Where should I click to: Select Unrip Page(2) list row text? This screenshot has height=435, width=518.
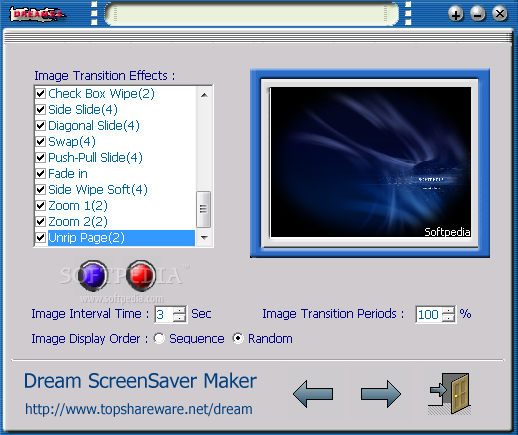click(86, 238)
